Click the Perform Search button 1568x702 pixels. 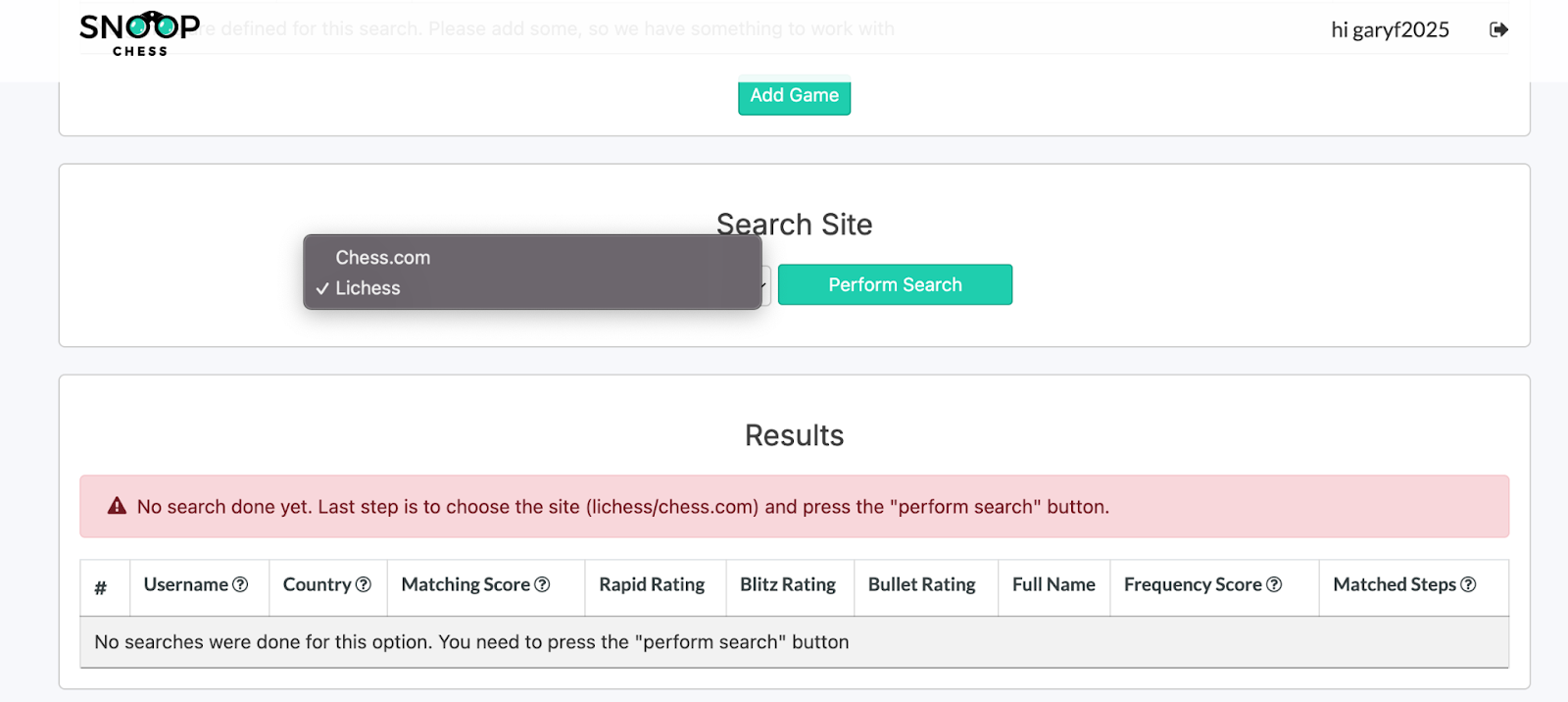click(x=895, y=284)
